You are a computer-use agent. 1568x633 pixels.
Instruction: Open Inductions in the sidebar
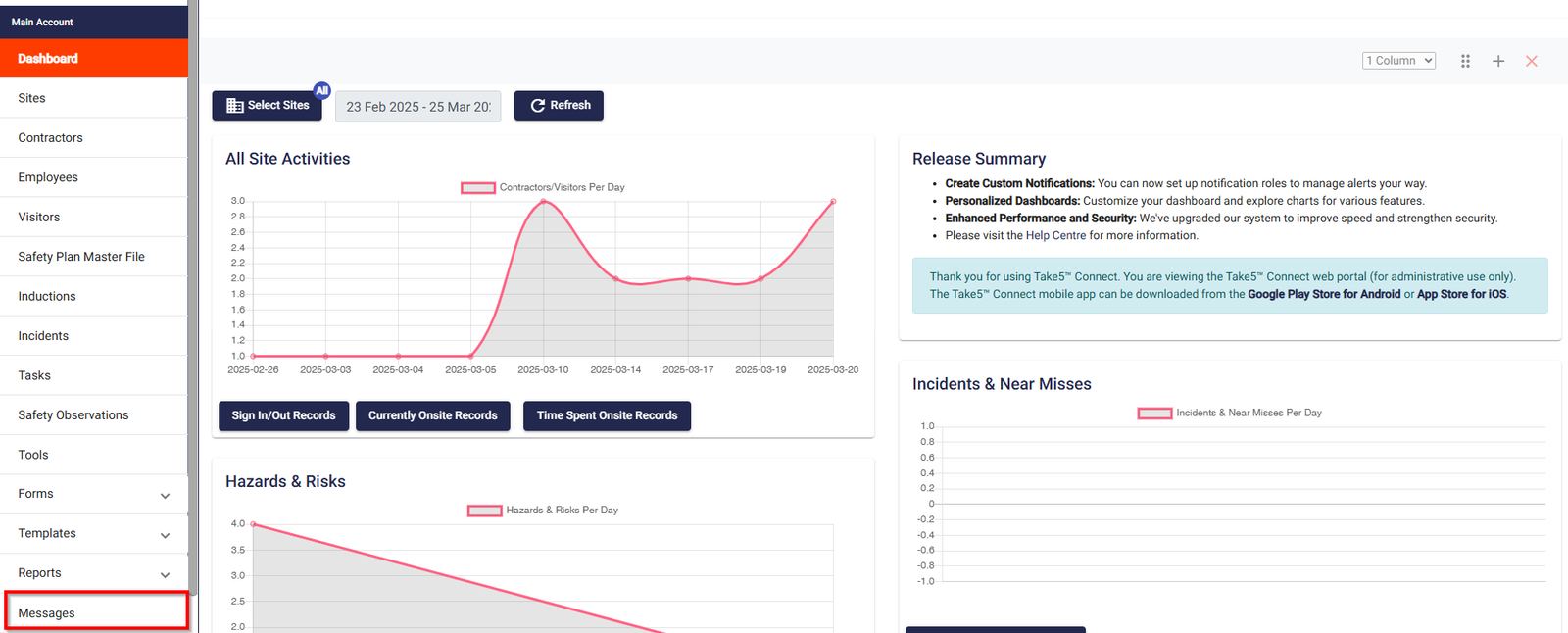pyautogui.click(x=94, y=296)
